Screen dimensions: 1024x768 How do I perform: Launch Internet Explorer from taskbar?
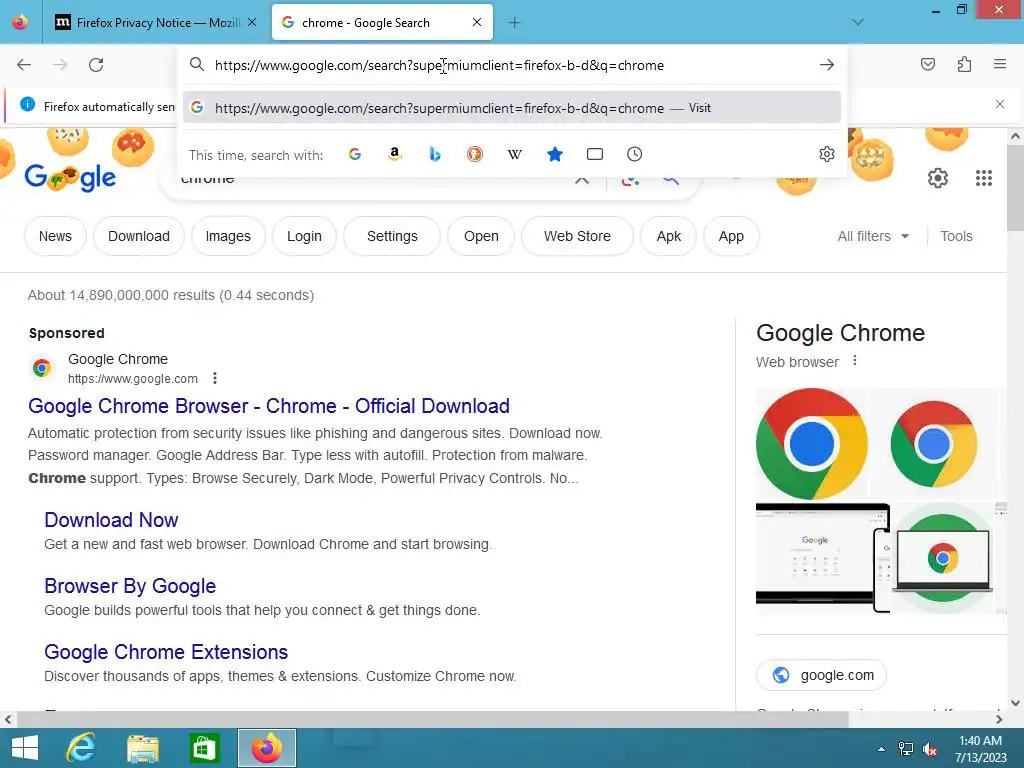click(x=82, y=748)
